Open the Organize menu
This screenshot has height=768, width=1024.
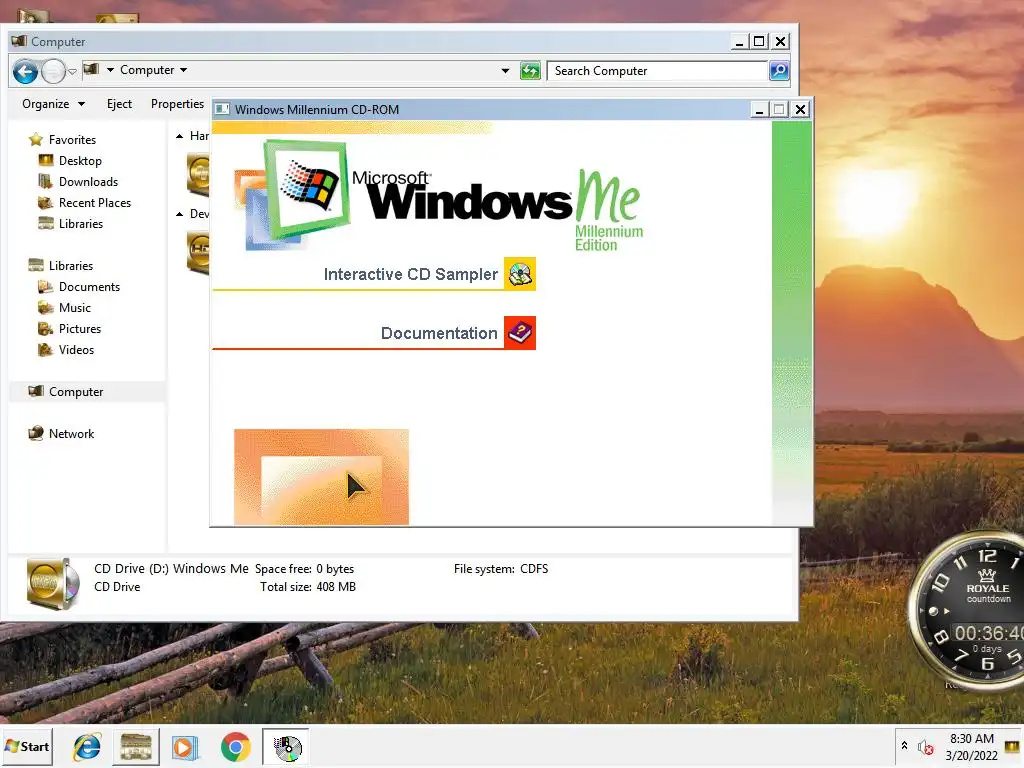(x=54, y=104)
